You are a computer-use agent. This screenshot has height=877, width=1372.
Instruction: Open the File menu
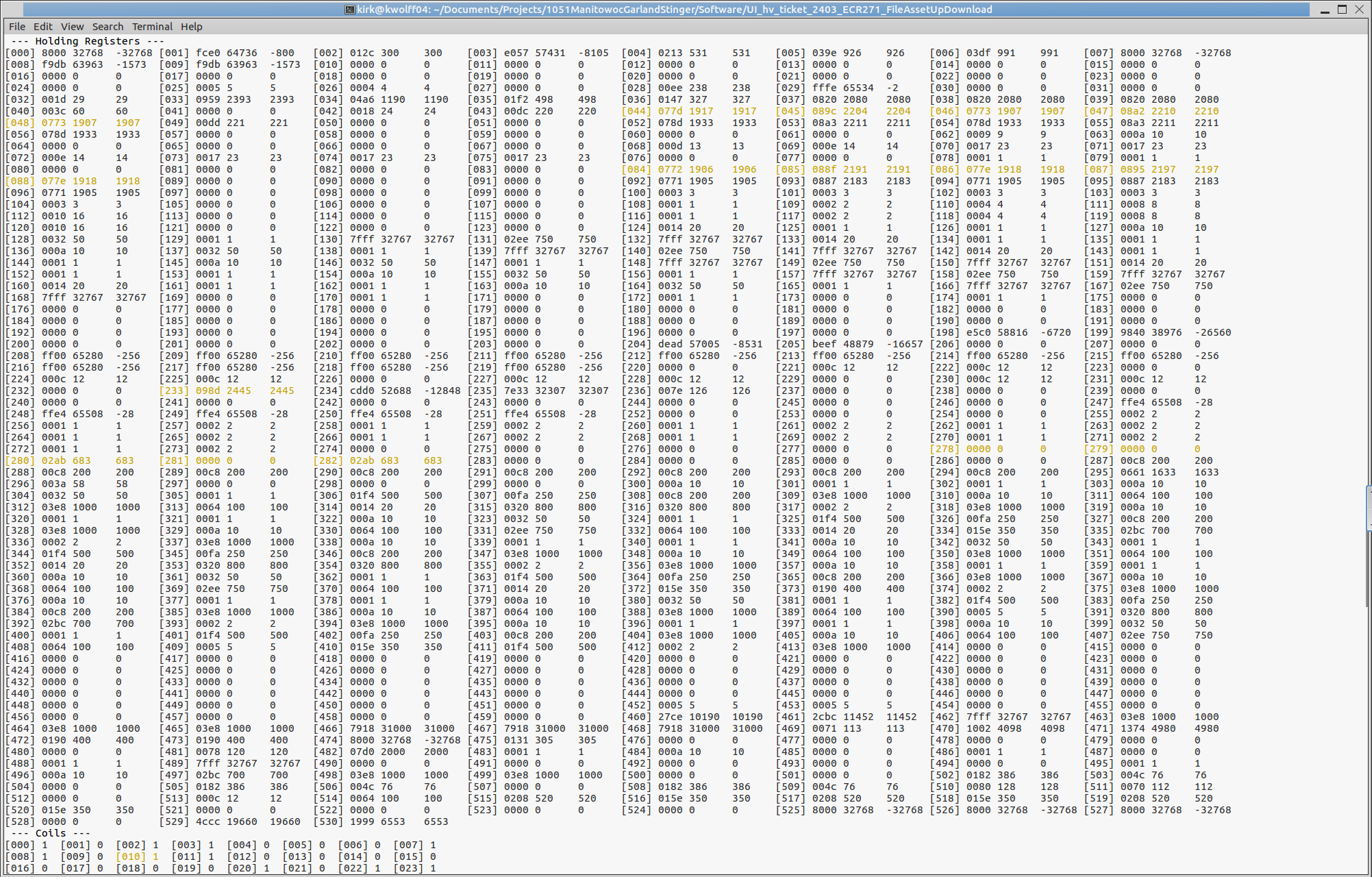tap(17, 27)
